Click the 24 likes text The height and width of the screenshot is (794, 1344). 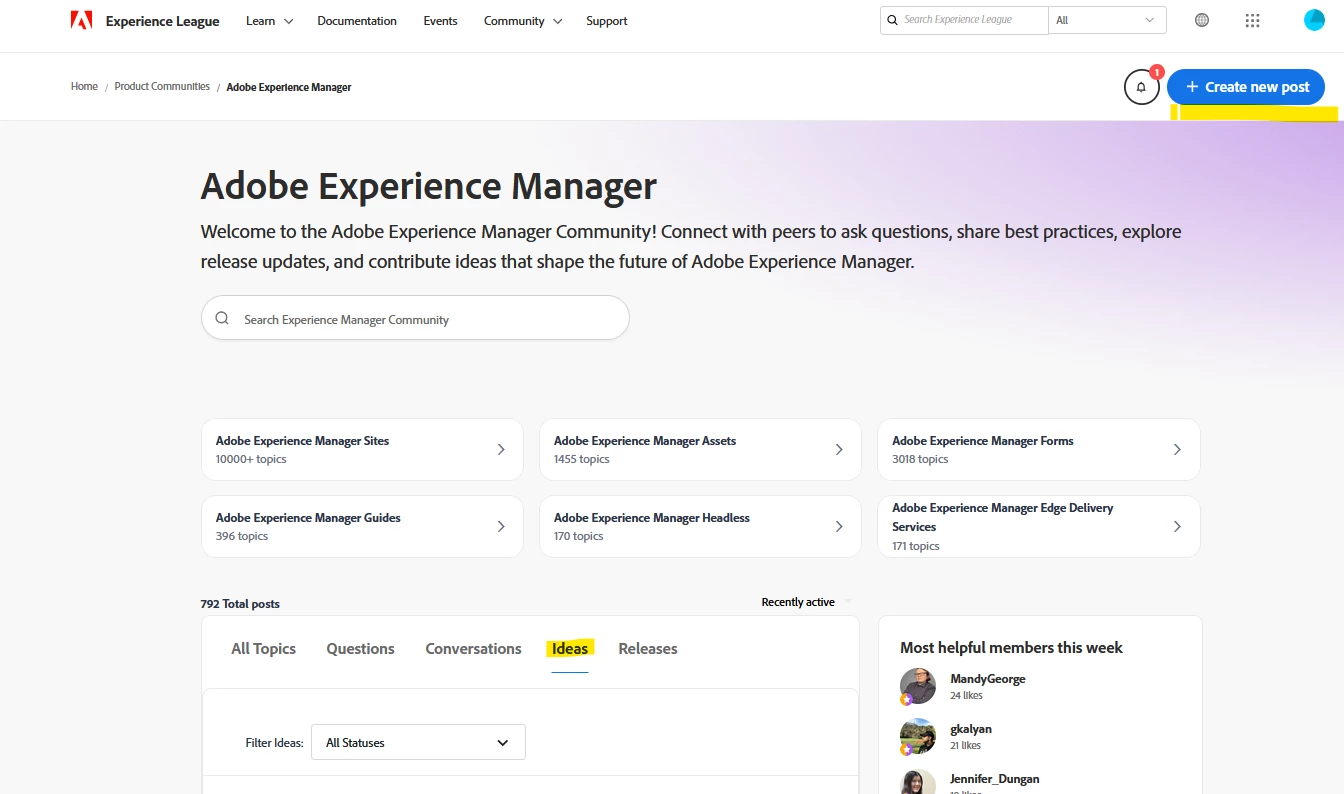pos(966,695)
